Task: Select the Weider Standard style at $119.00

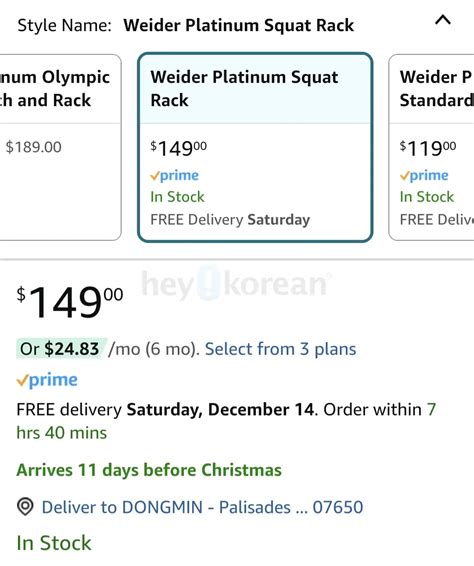Action: pyautogui.click(x=431, y=147)
